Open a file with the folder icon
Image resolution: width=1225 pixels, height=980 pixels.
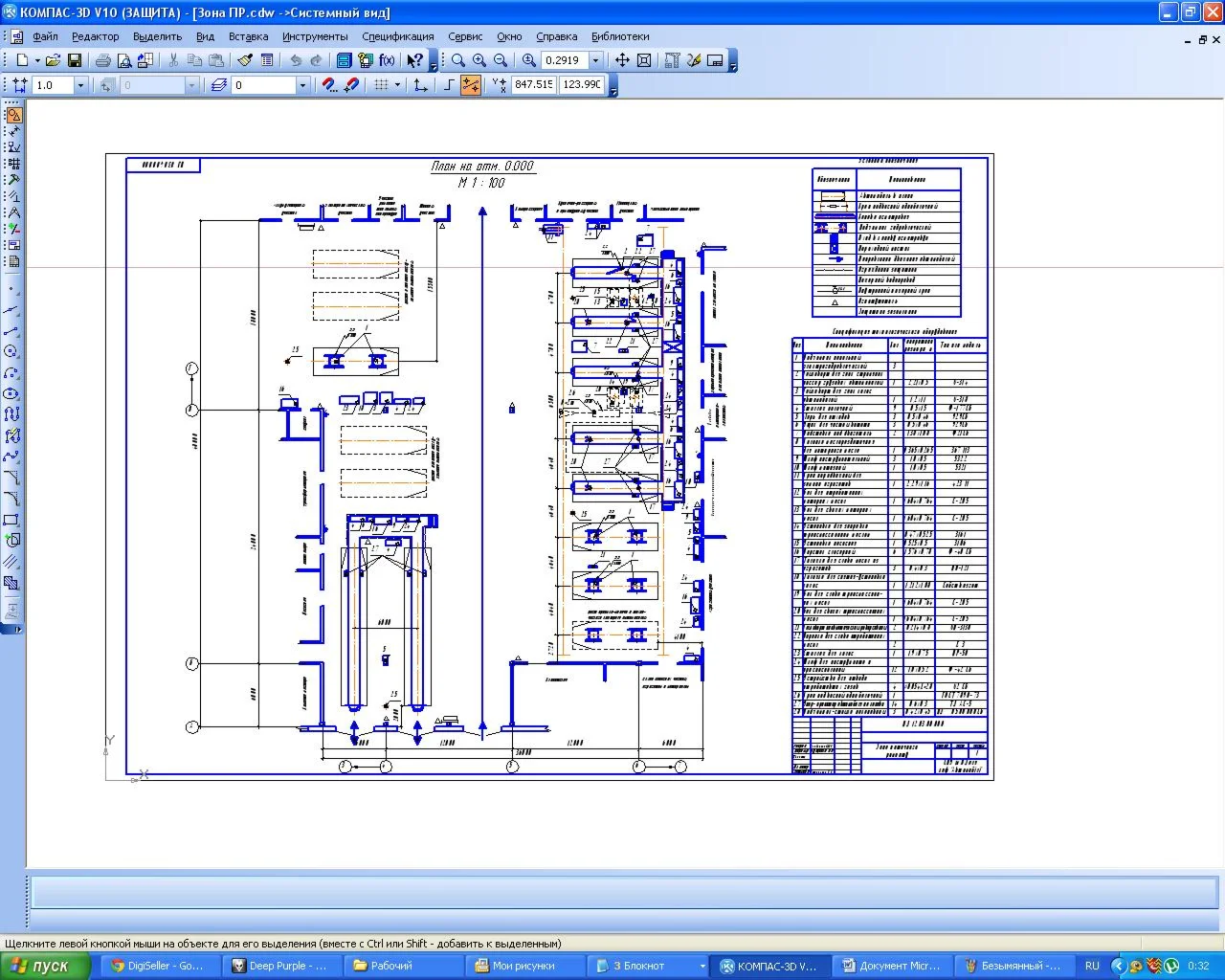click(x=53, y=60)
